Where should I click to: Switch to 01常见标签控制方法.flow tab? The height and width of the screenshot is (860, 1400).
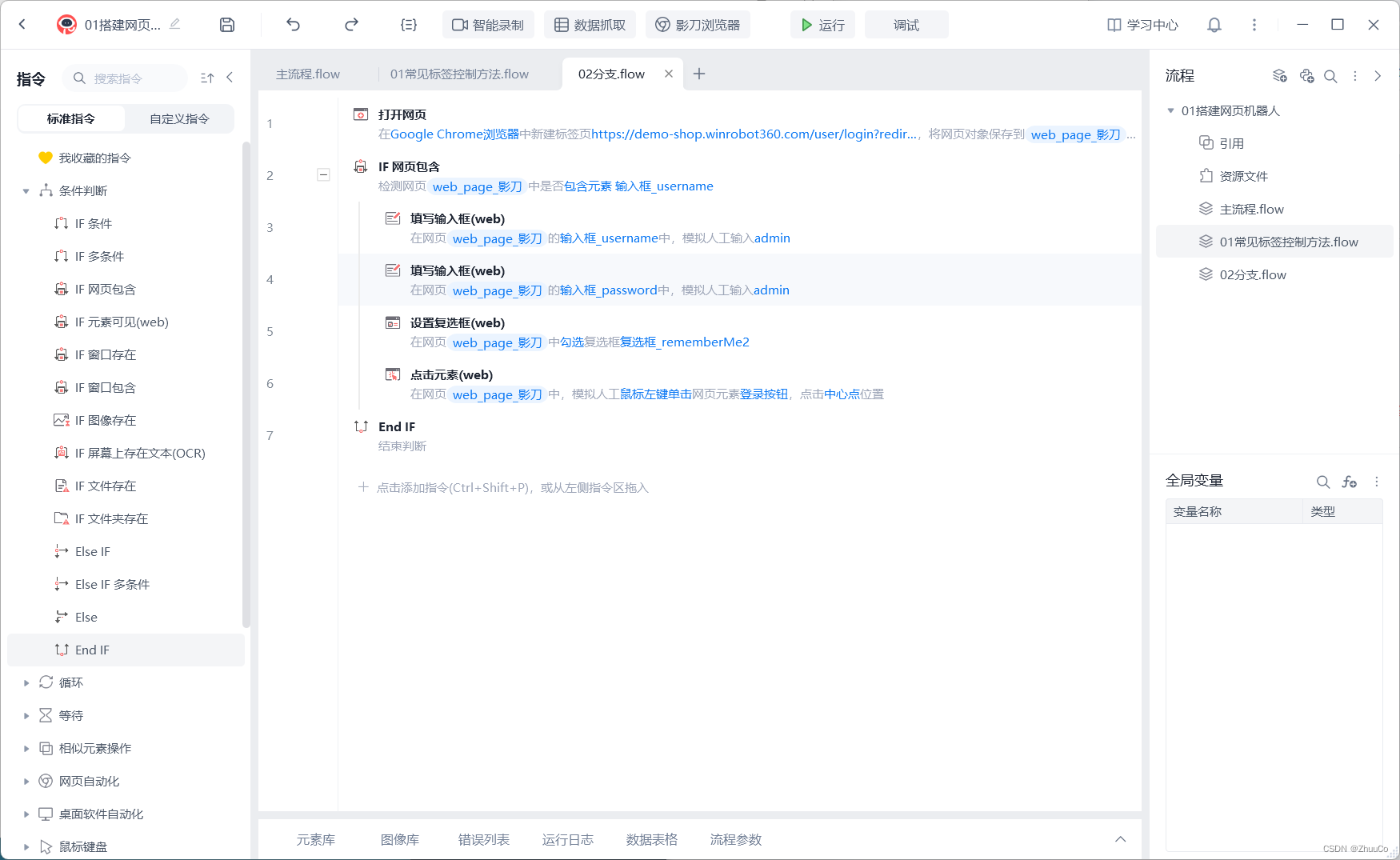tap(459, 74)
